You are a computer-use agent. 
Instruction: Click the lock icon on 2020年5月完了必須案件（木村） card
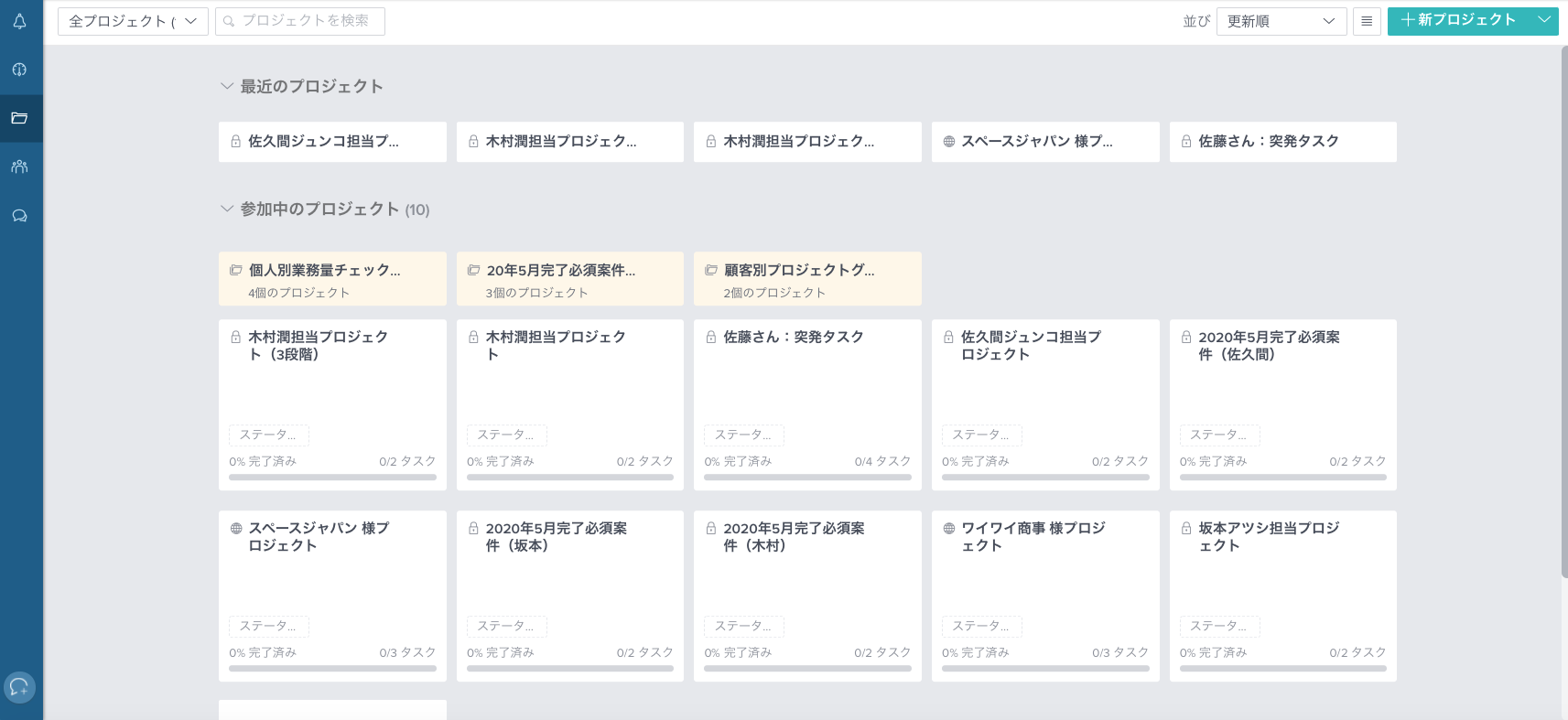(x=711, y=528)
